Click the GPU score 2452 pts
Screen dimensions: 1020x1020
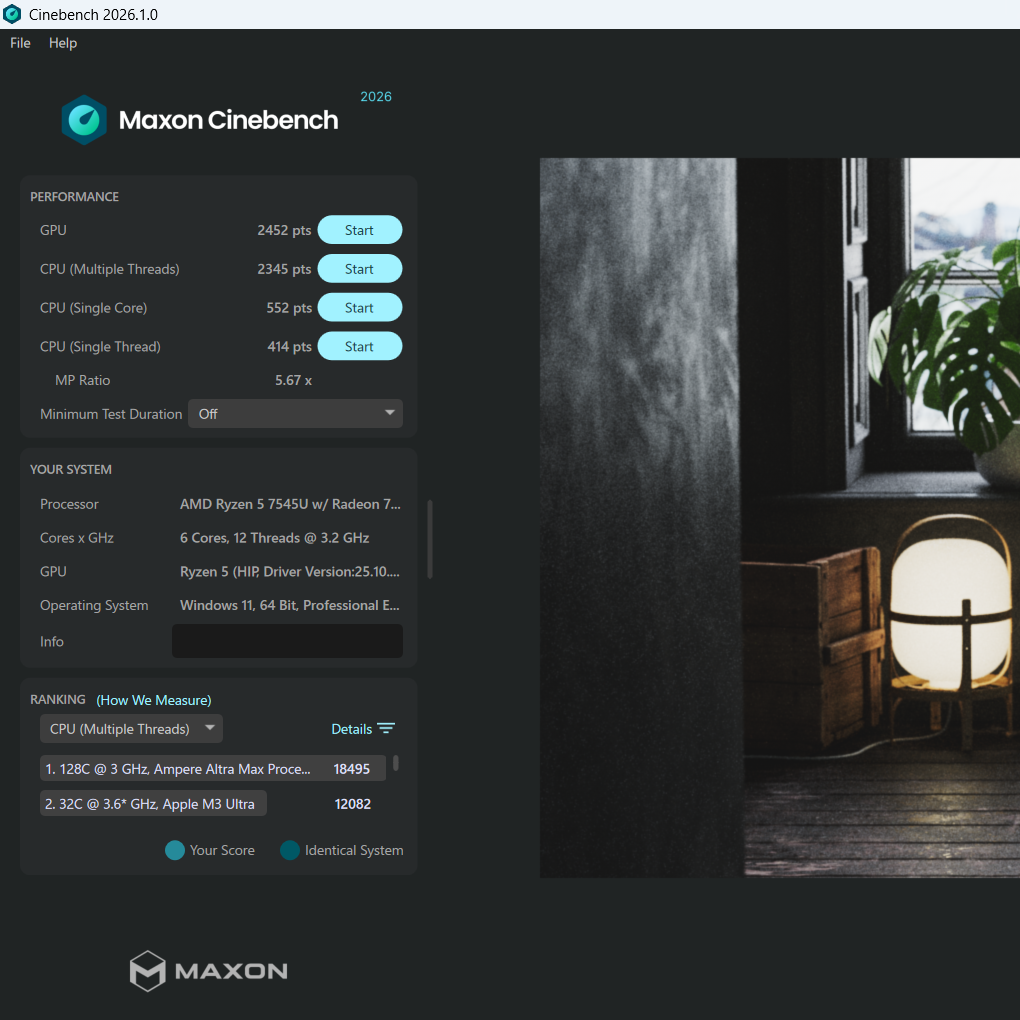point(284,230)
